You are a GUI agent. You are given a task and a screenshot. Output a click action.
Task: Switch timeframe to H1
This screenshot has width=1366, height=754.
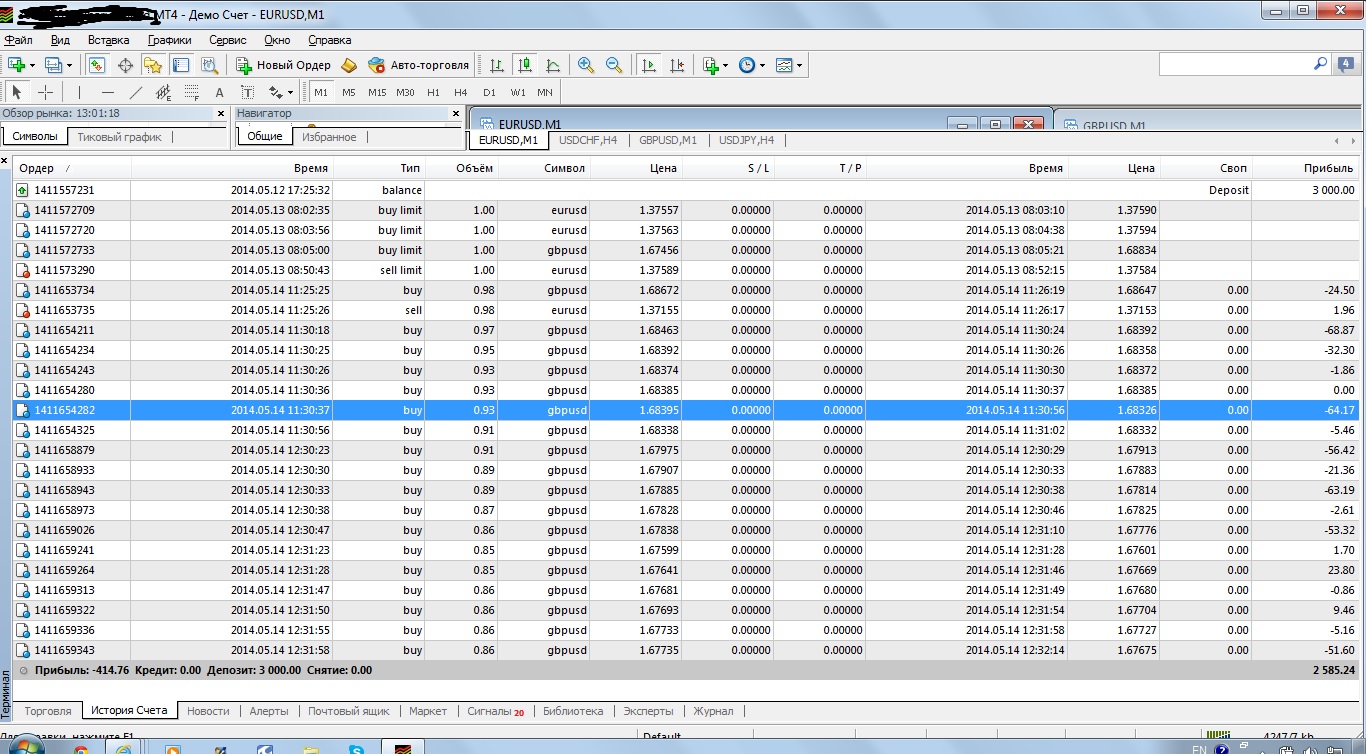[433, 92]
